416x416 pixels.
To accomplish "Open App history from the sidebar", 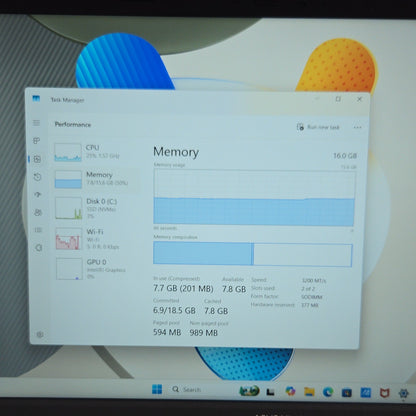I will pos(37,177).
